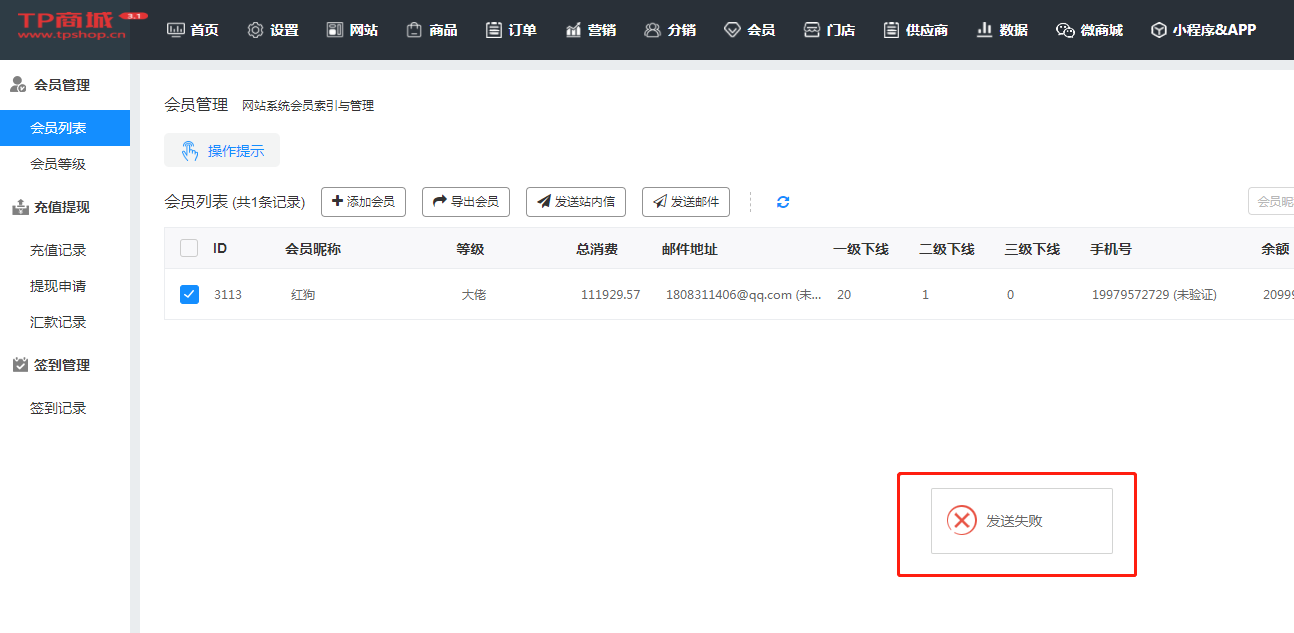
Task: Collapse the 签到管理 sidebar section
Action: pos(61,365)
